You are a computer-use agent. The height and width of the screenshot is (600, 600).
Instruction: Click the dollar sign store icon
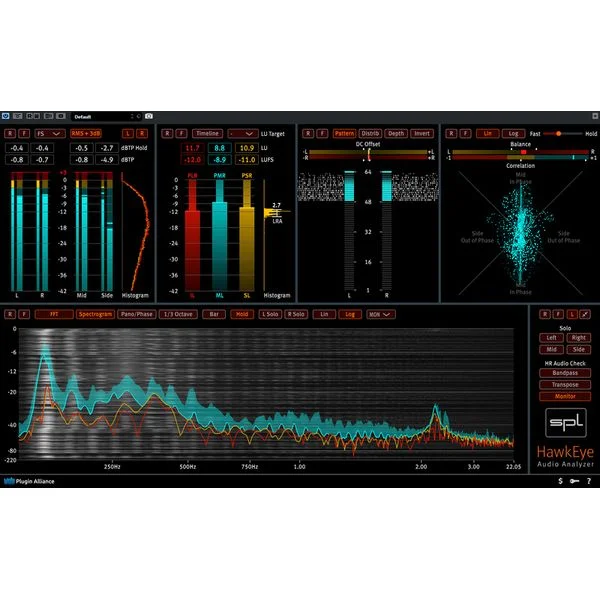click(x=560, y=481)
